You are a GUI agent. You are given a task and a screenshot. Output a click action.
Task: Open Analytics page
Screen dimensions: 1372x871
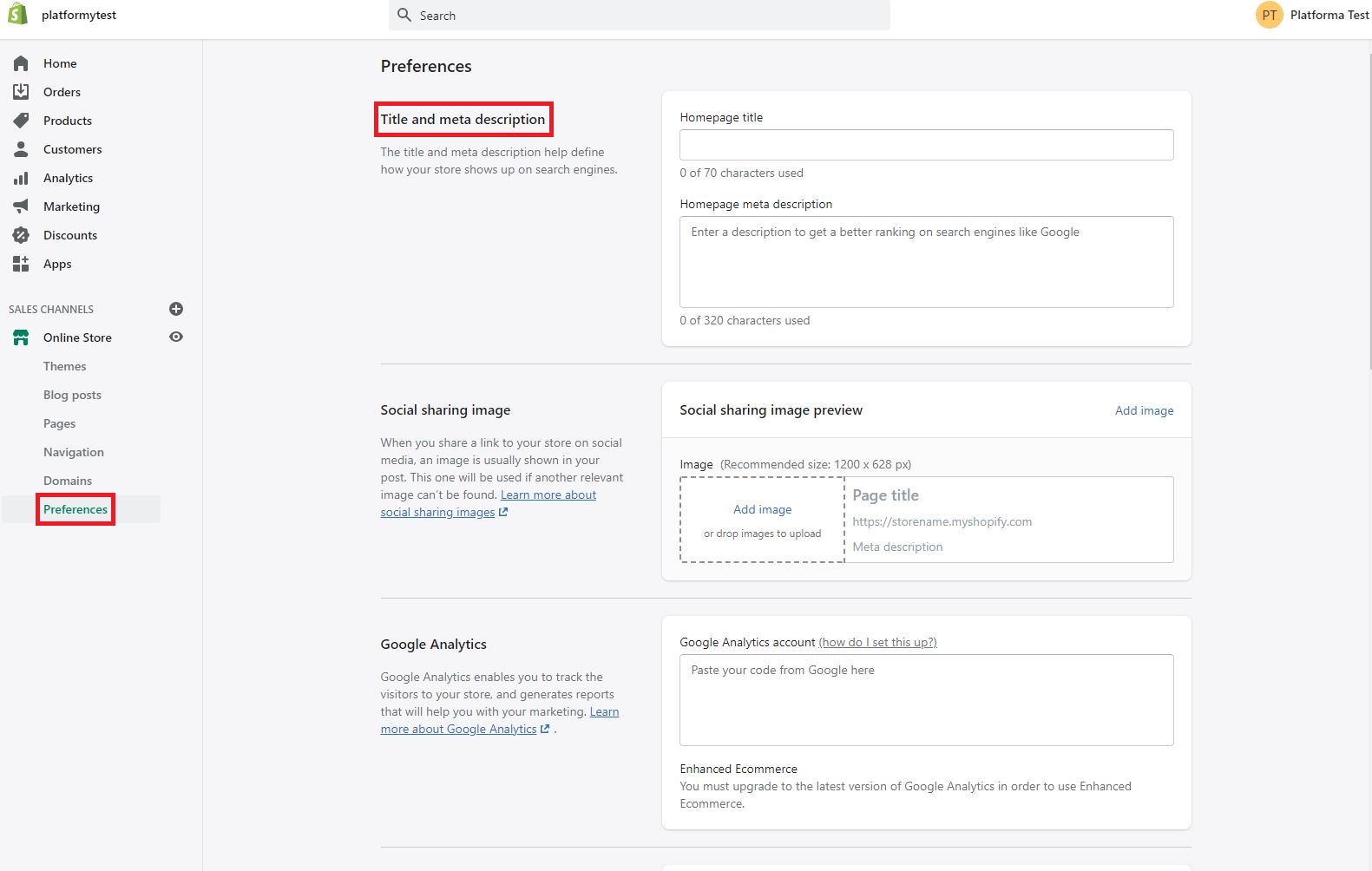pos(69,178)
